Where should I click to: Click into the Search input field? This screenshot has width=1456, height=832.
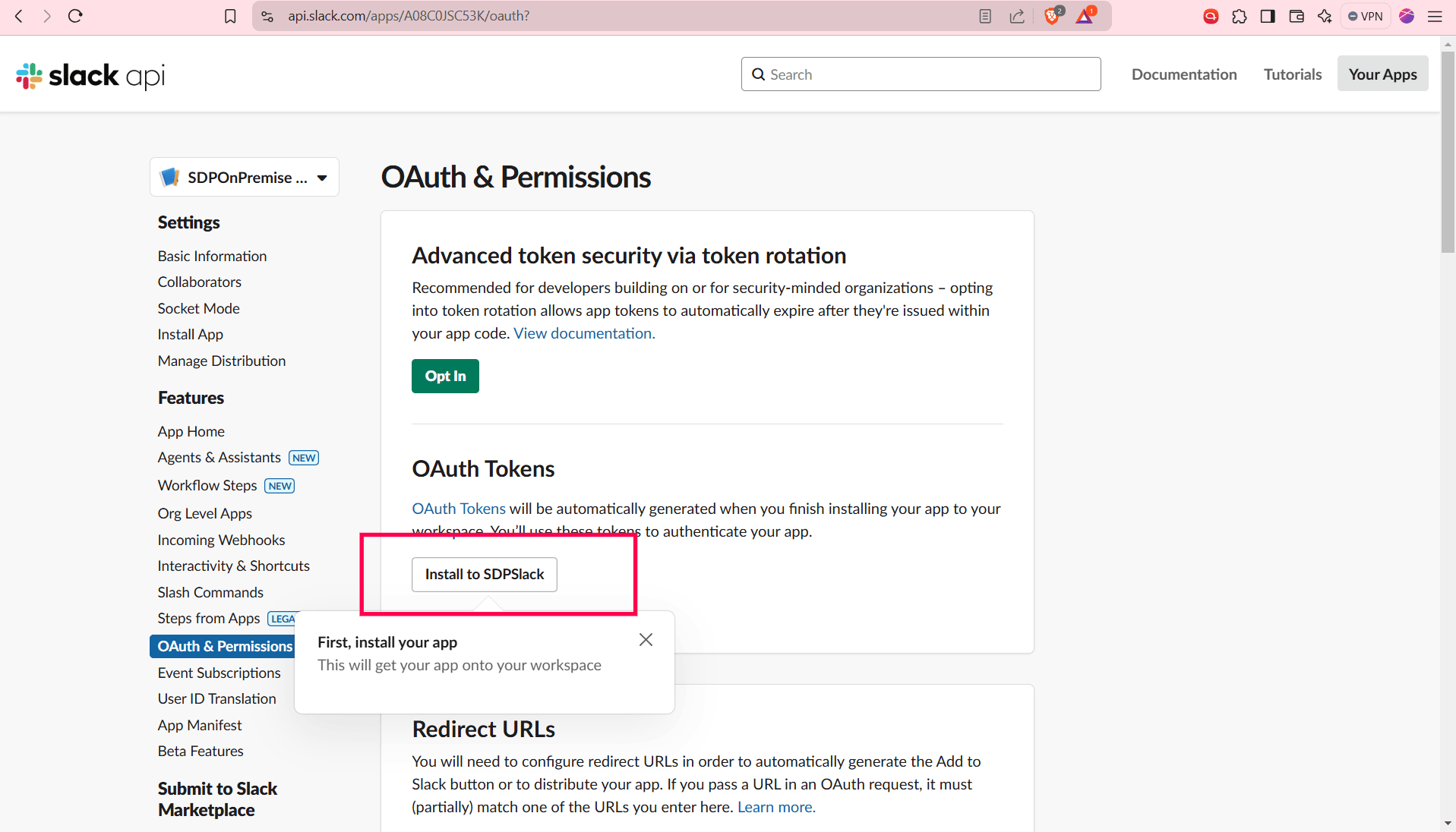pos(921,74)
